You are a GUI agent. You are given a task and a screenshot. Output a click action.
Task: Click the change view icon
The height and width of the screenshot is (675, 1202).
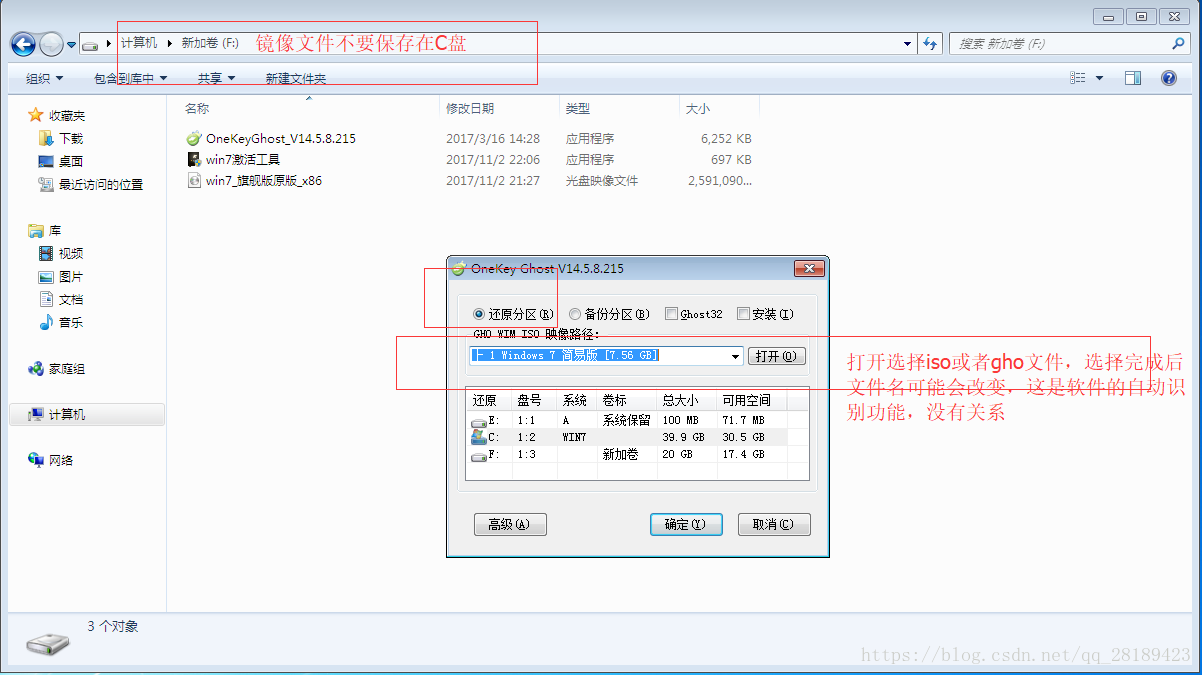(x=1078, y=78)
